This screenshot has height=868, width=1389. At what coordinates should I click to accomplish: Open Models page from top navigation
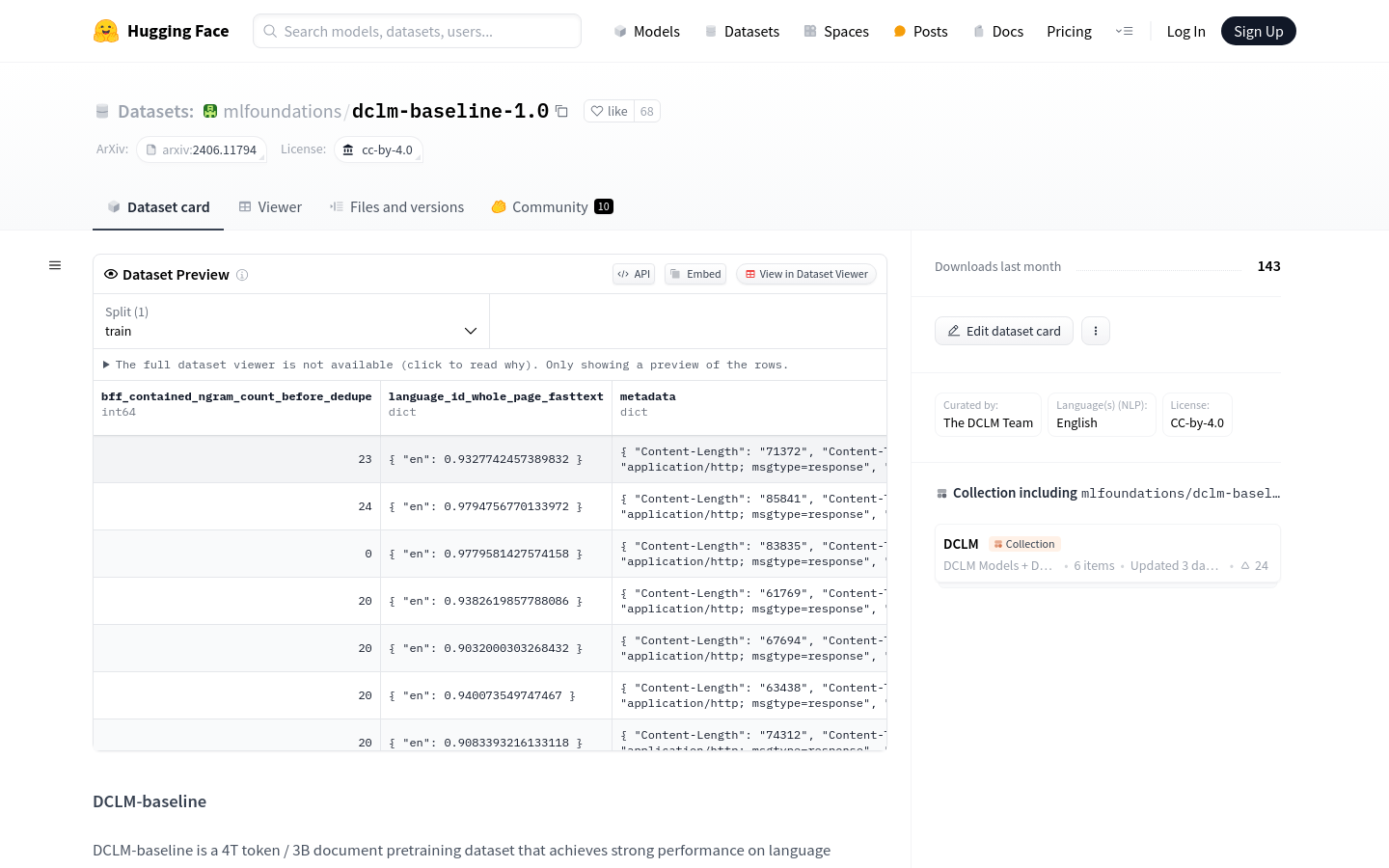tap(647, 31)
